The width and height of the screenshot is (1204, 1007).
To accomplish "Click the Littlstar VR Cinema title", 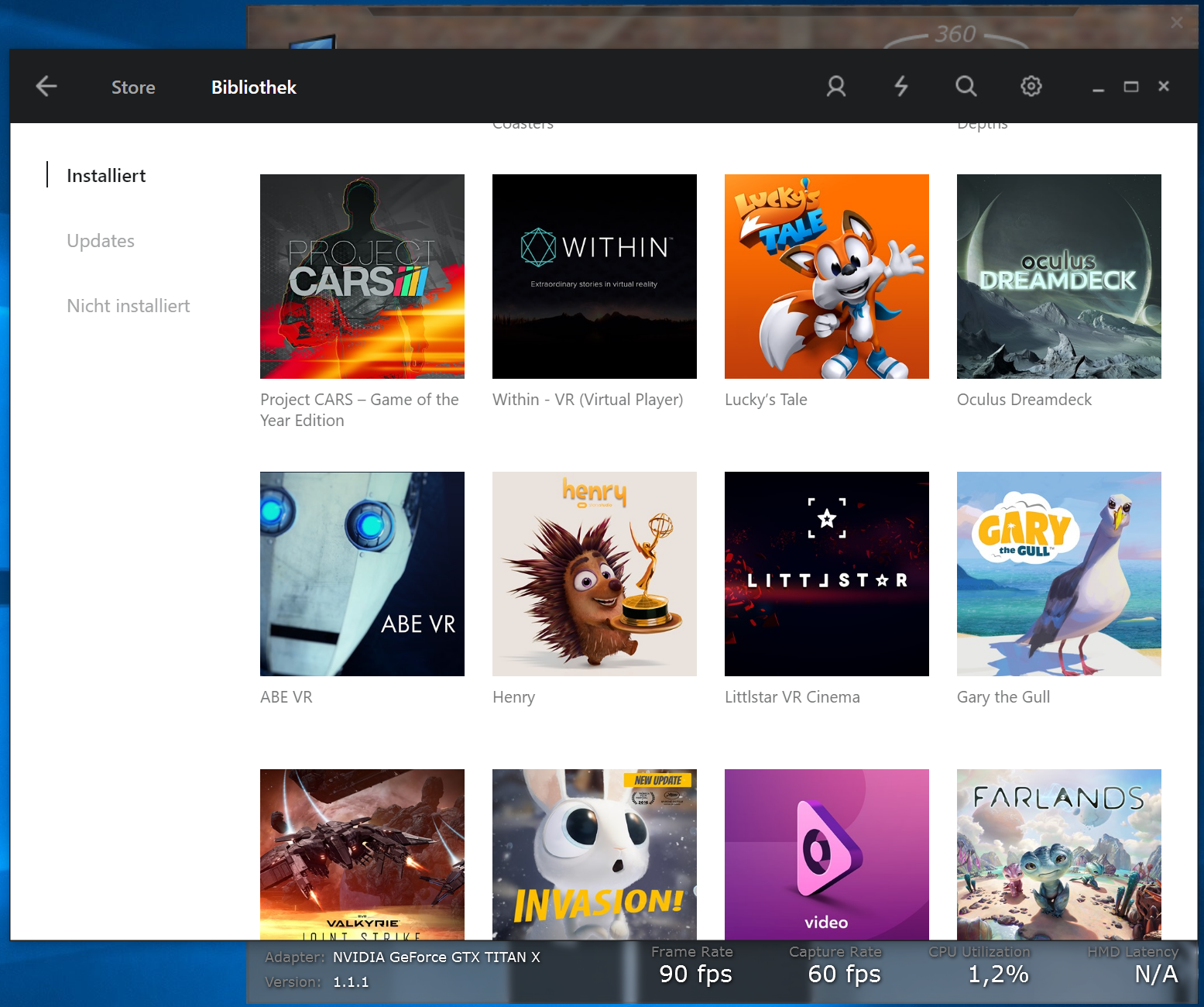I will click(x=792, y=697).
